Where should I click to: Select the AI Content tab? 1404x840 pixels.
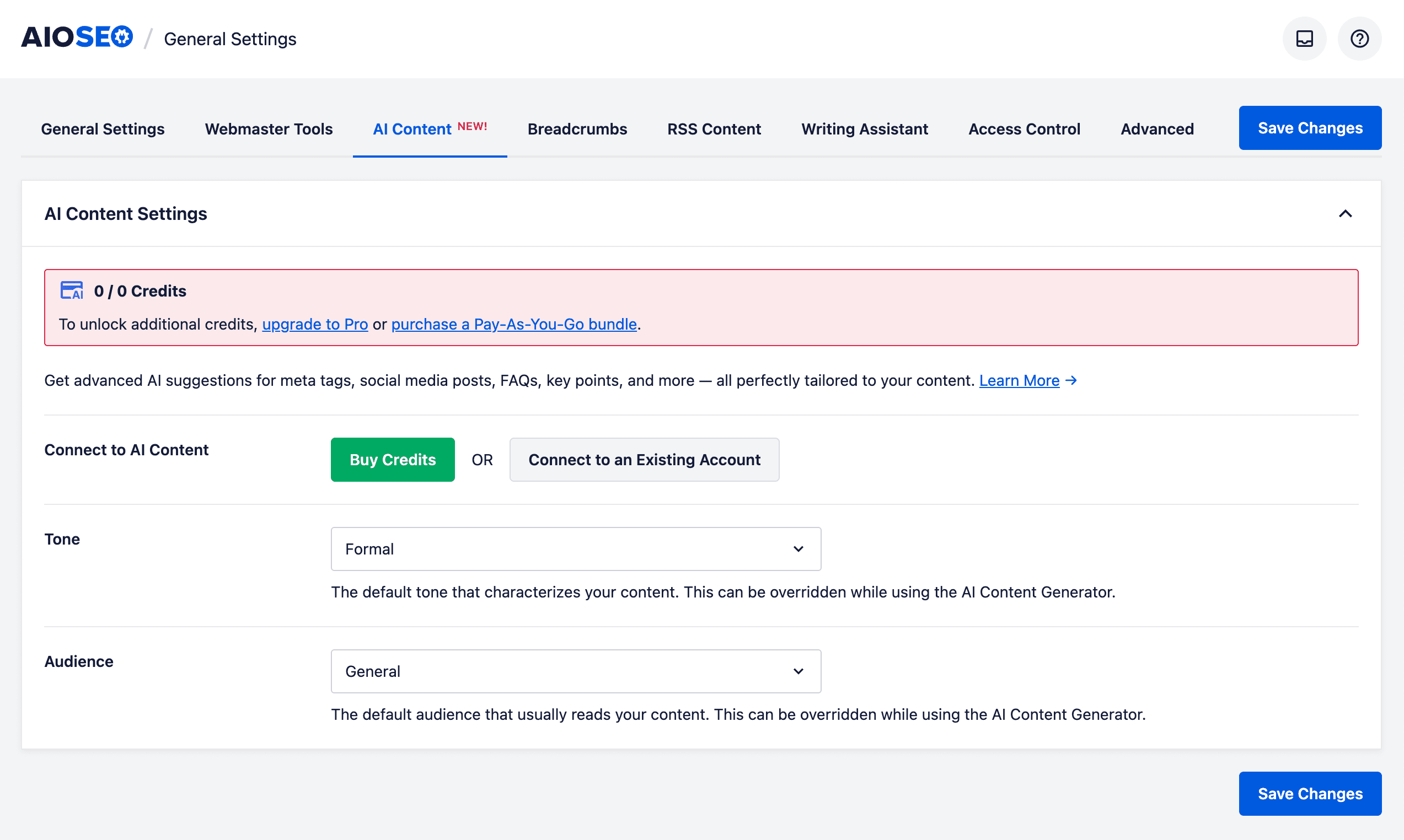[x=430, y=129]
